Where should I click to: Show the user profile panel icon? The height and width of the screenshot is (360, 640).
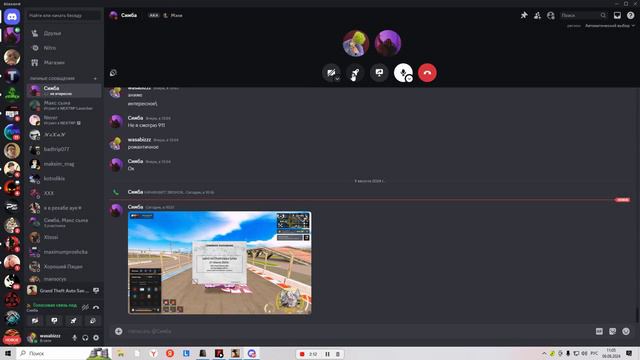(551, 16)
